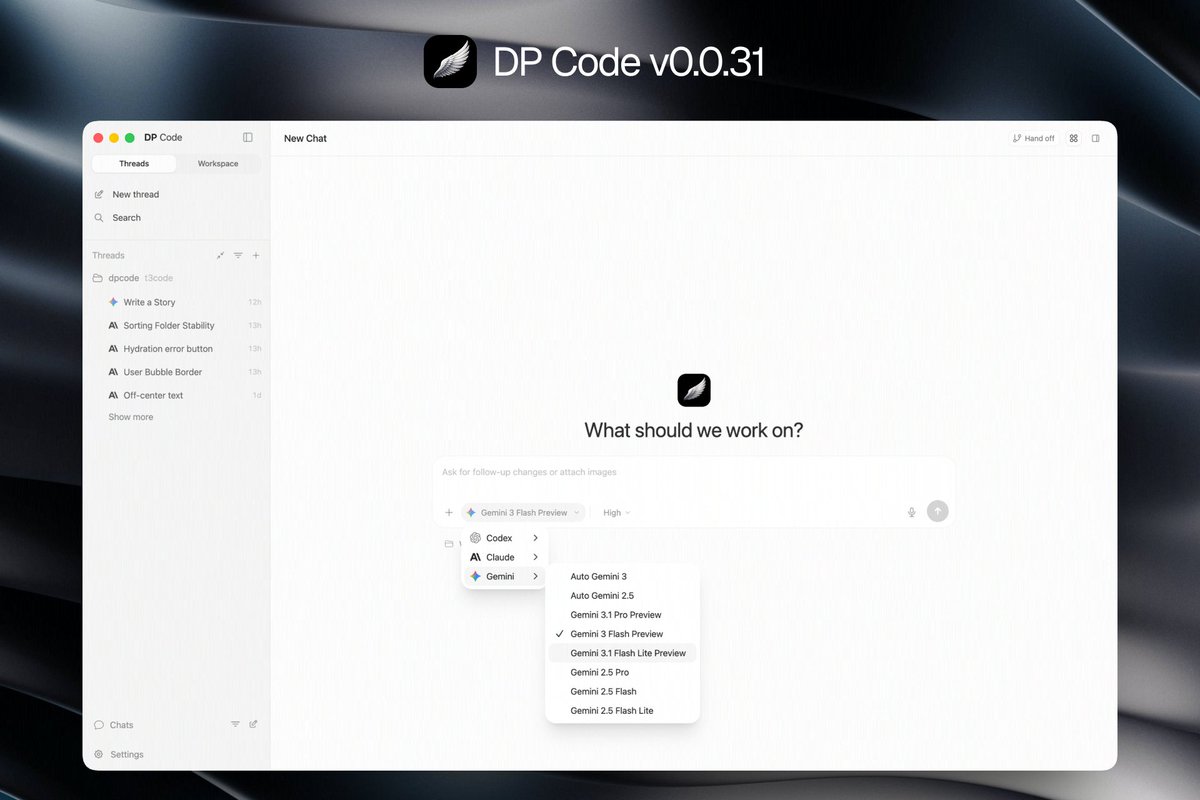The width and height of the screenshot is (1200, 800).
Task: Select checked Gemini 3 Flash Preview item
Action: [x=622, y=634]
